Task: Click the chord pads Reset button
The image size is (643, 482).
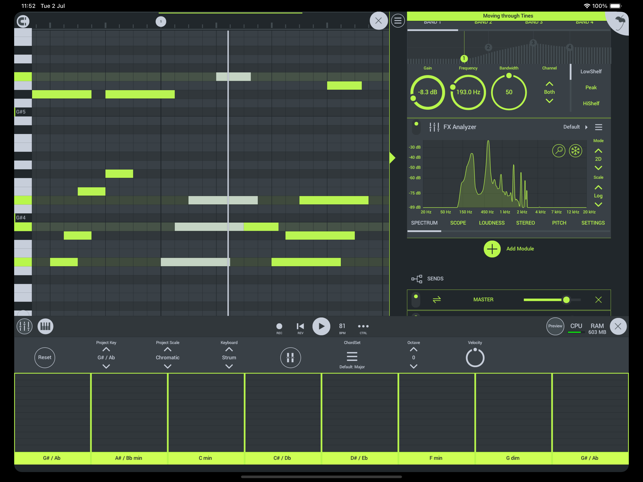Action: [45, 357]
